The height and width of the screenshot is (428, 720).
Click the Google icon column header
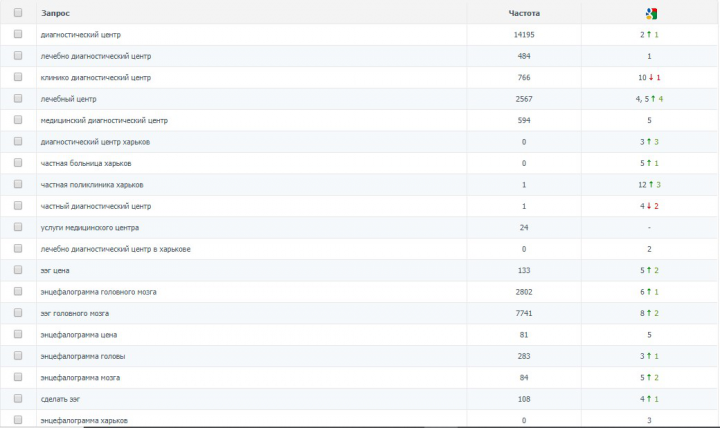651,13
